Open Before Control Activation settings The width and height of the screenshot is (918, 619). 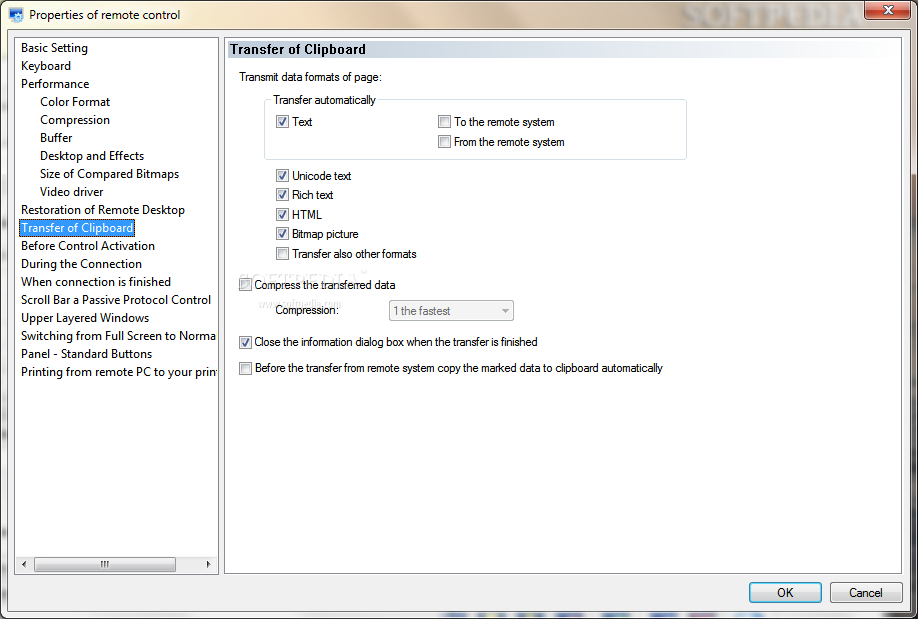[88, 246]
